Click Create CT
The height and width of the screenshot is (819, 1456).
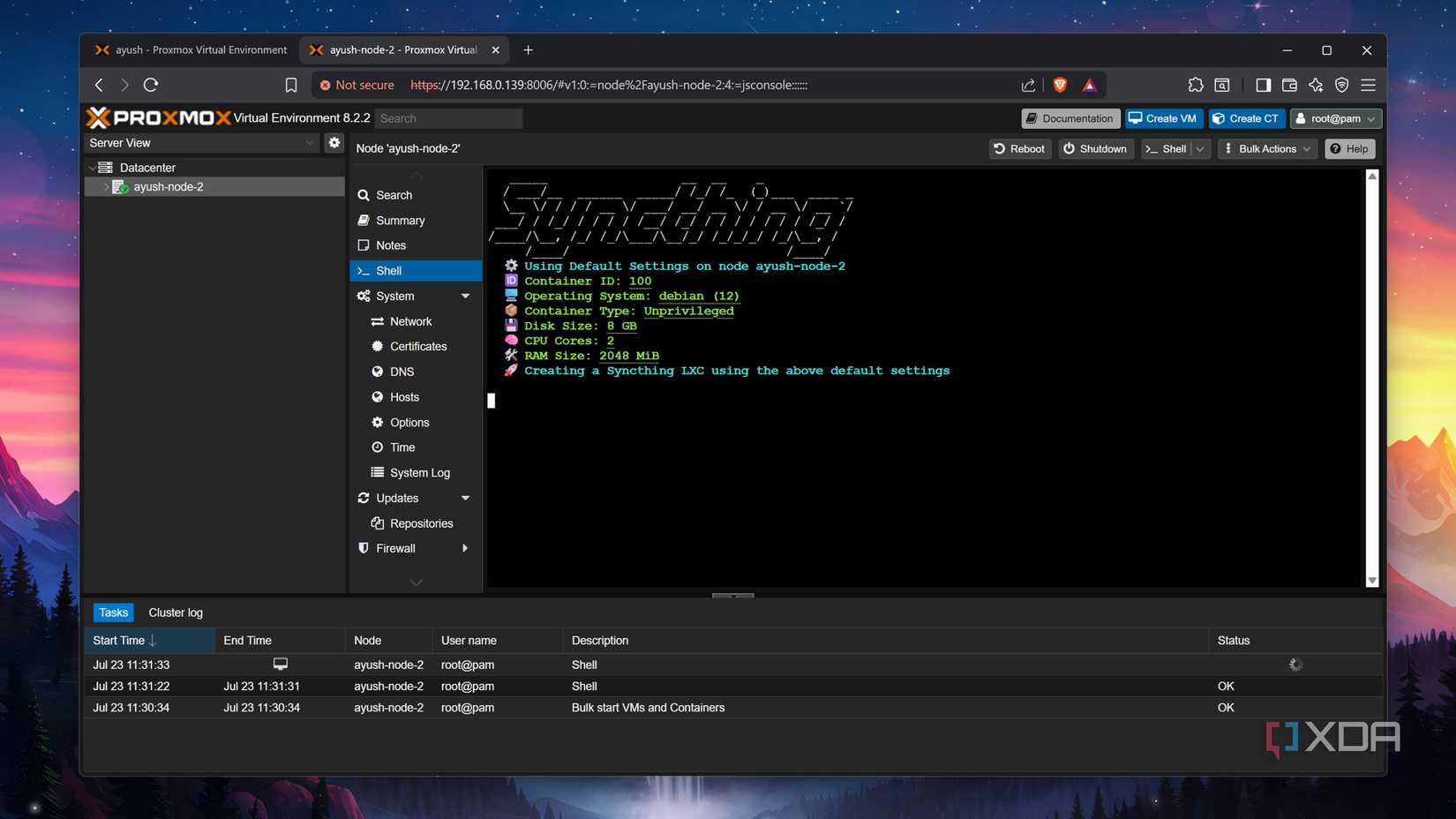[x=1246, y=118]
